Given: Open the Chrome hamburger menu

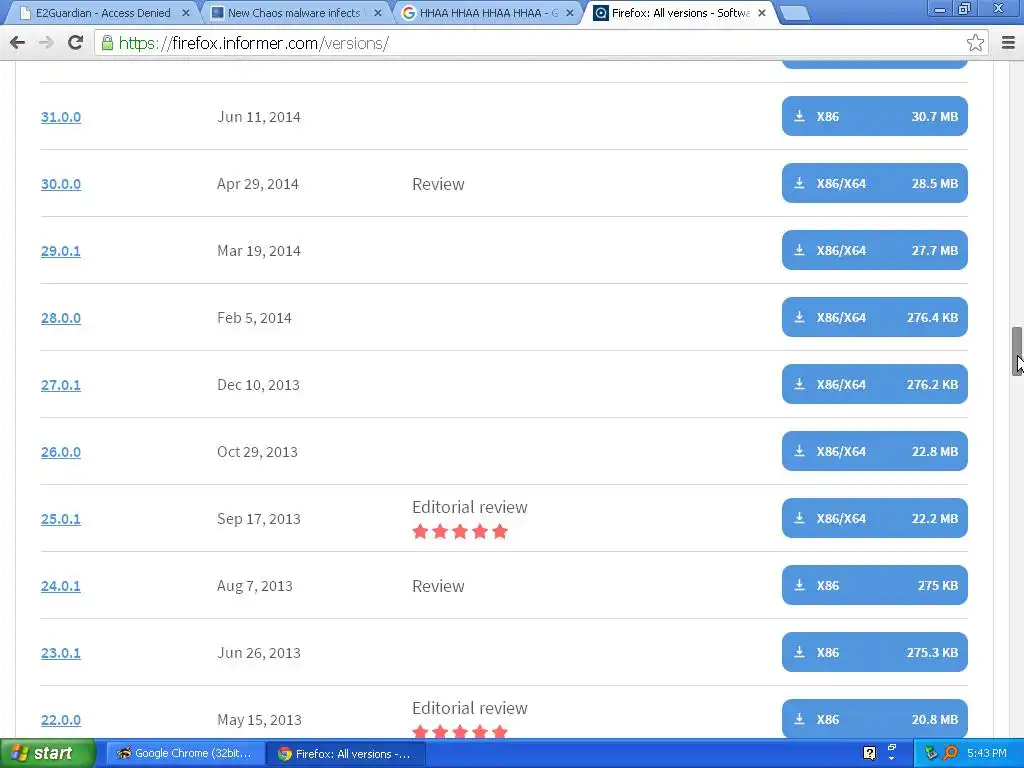Looking at the screenshot, I should (x=1008, y=43).
